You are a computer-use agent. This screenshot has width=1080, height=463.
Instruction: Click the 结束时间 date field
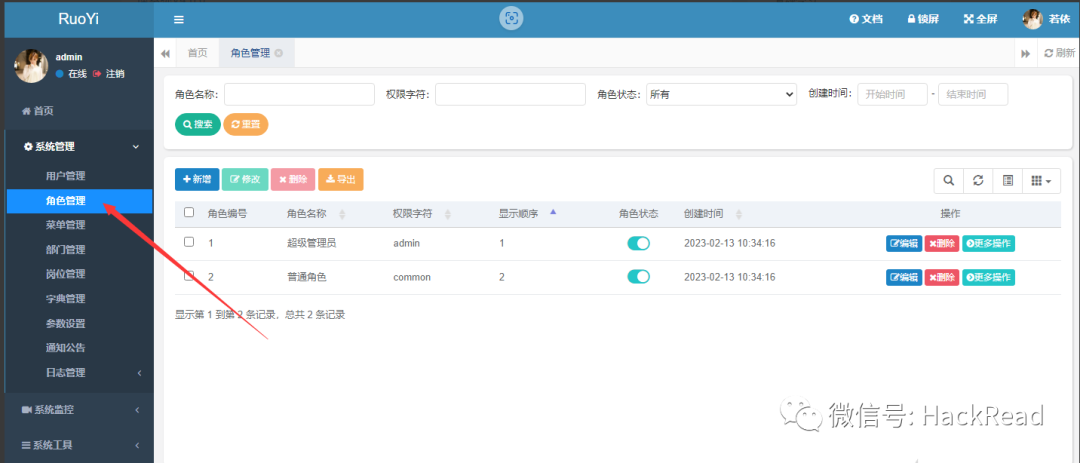click(973, 94)
